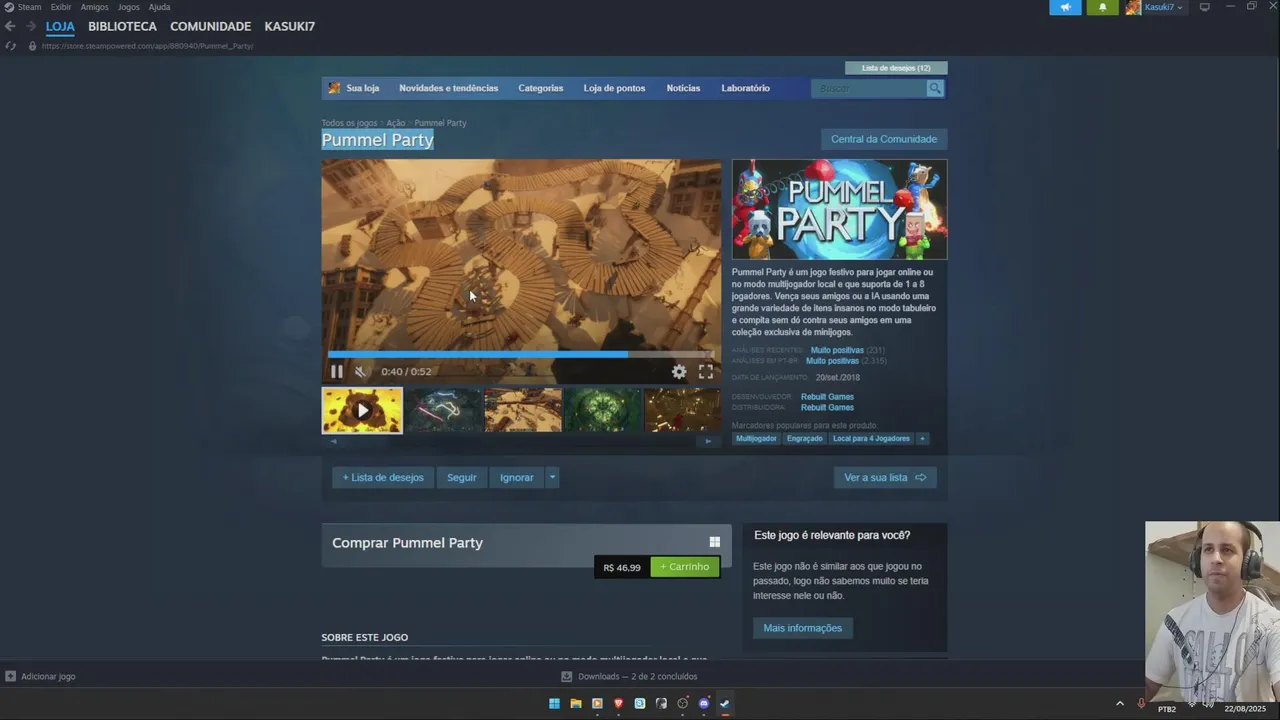This screenshot has width=1280, height=720.
Task: Open OBS Studio from the taskbar
Action: click(x=683, y=704)
